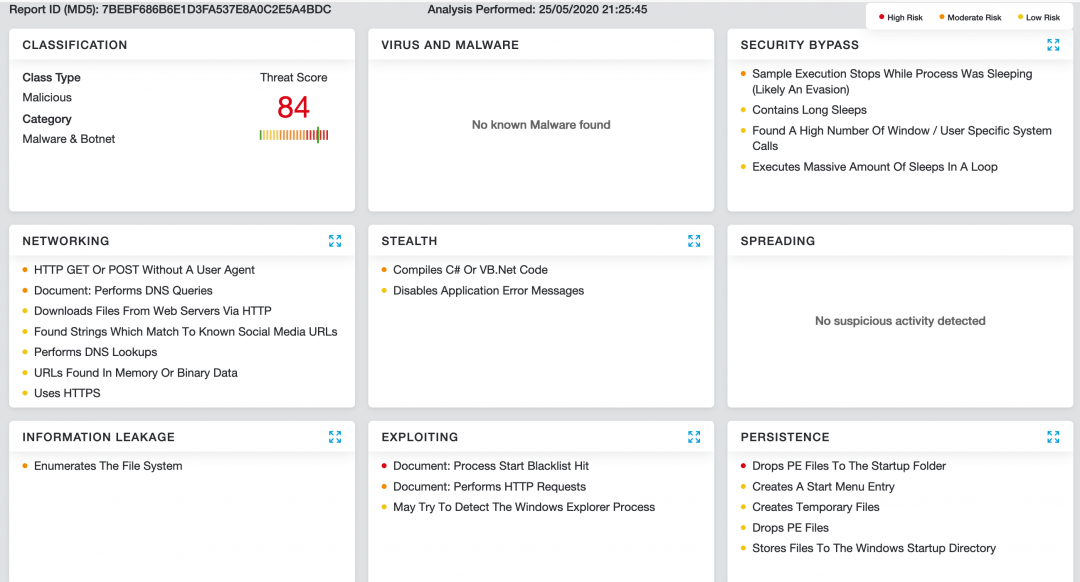
Task: Click the 'Threat Score' label
Action: [x=293, y=78]
